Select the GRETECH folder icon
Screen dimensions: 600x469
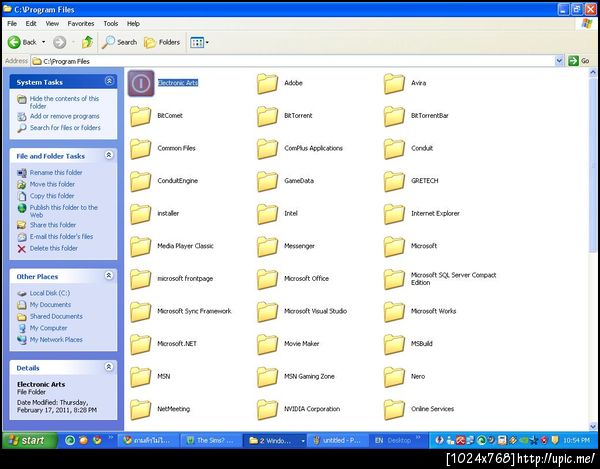[x=394, y=181]
